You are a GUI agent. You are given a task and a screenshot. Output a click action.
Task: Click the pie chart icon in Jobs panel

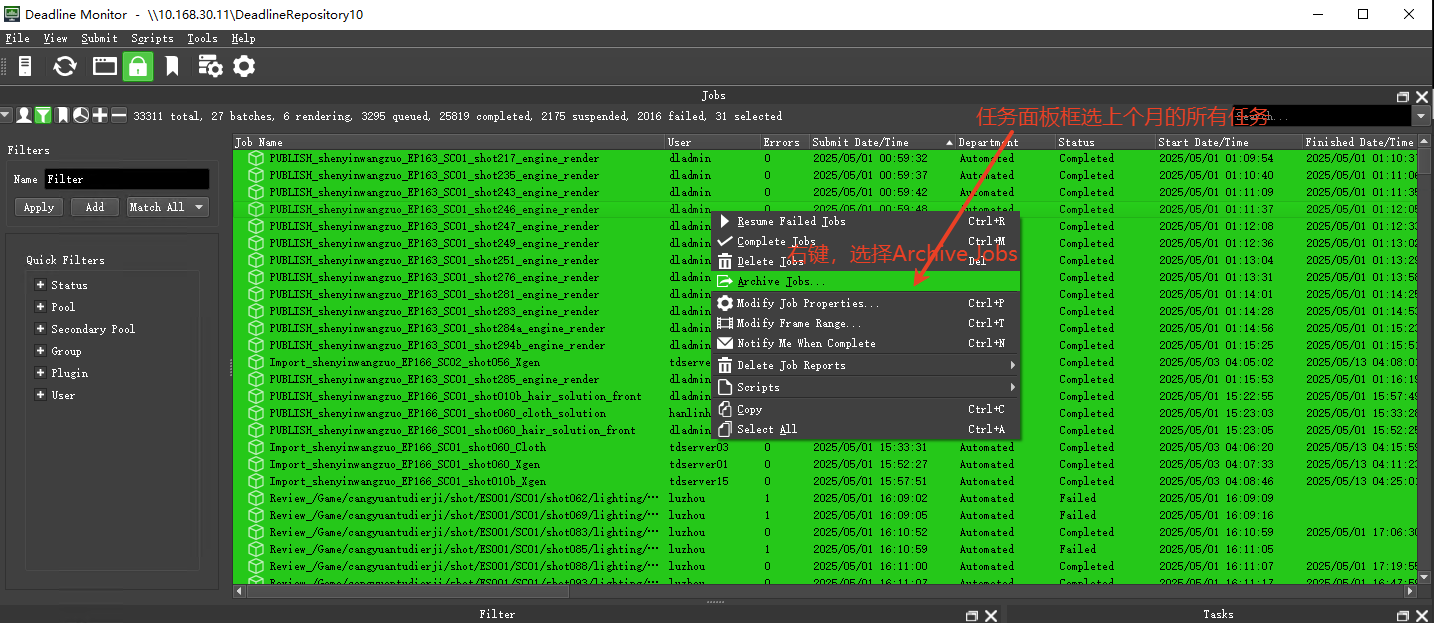click(81, 116)
